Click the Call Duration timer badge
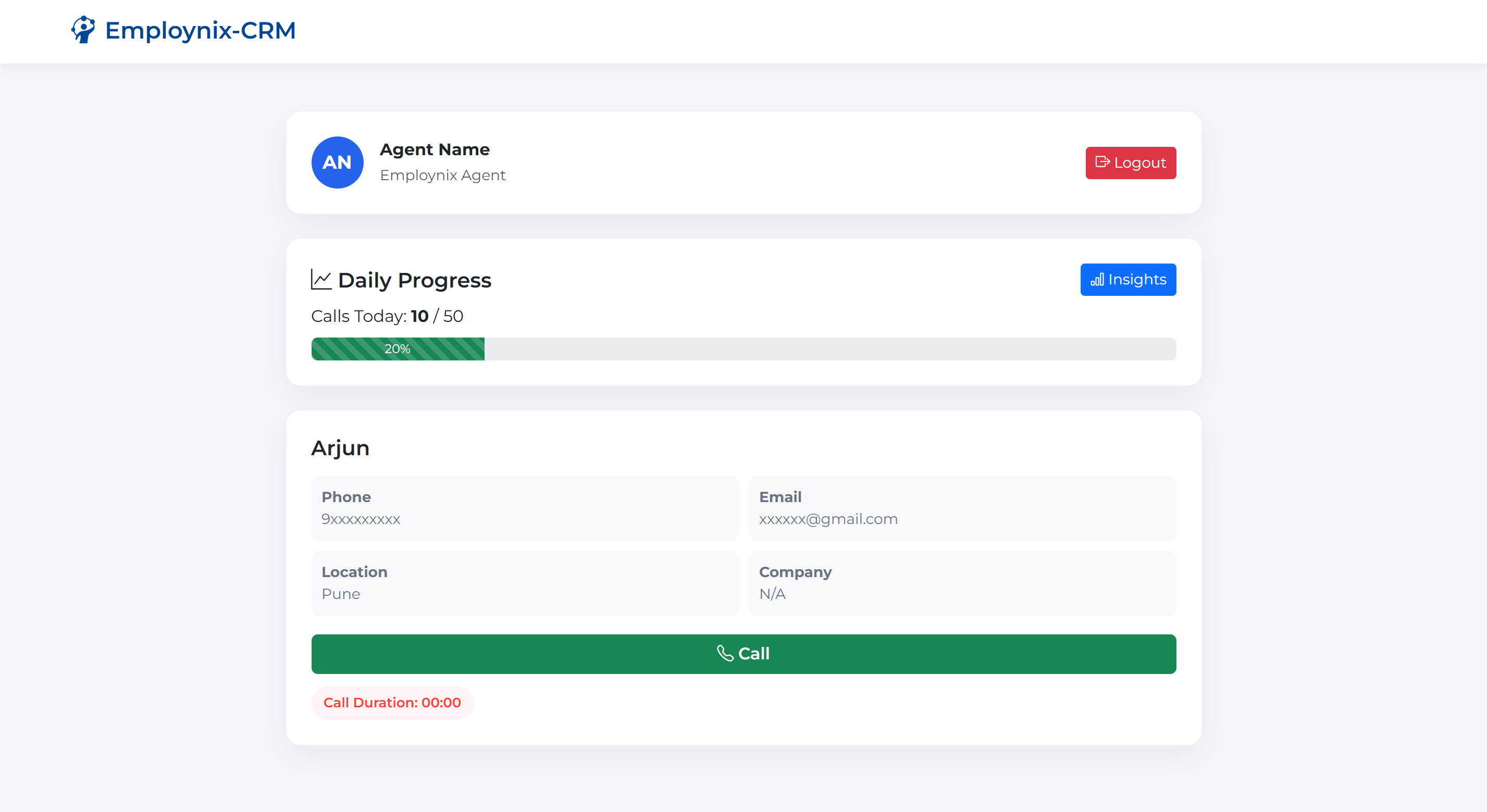This screenshot has width=1487, height=812. [392, 702]
